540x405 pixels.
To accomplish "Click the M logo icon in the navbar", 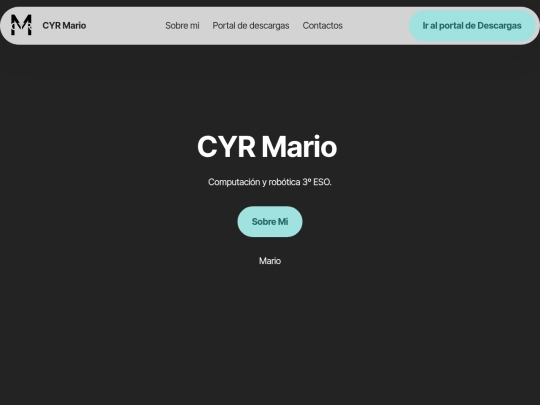I will click(21, 25).
